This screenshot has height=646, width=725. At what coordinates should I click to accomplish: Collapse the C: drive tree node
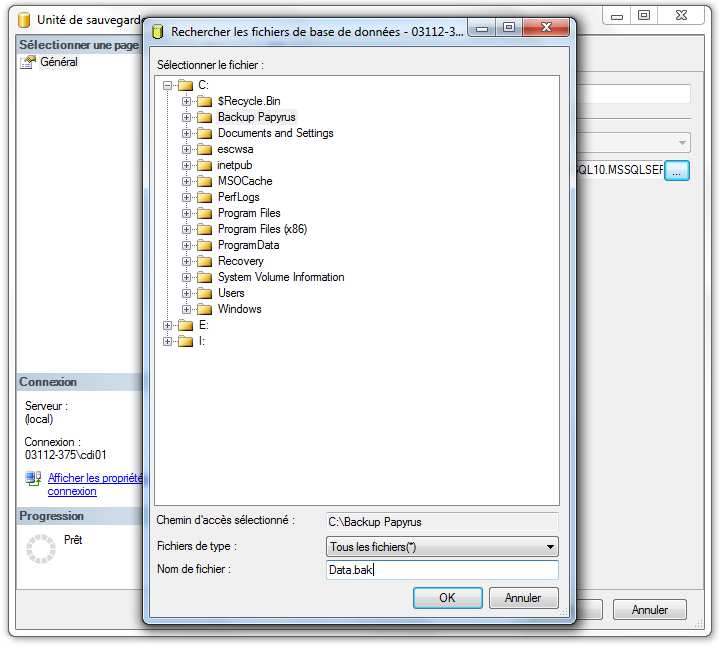[168, 85]
